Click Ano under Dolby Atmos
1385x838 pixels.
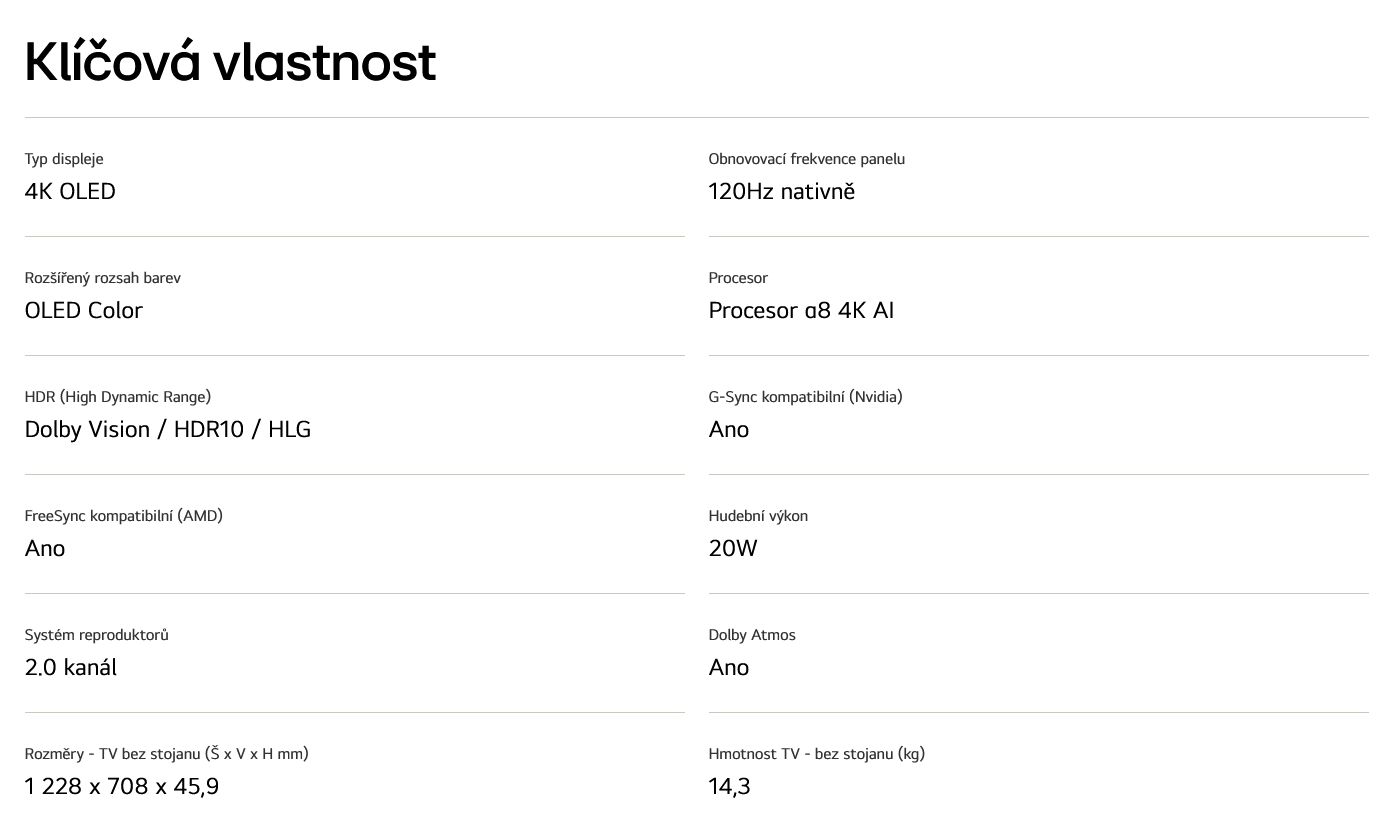tap(728, 667)
